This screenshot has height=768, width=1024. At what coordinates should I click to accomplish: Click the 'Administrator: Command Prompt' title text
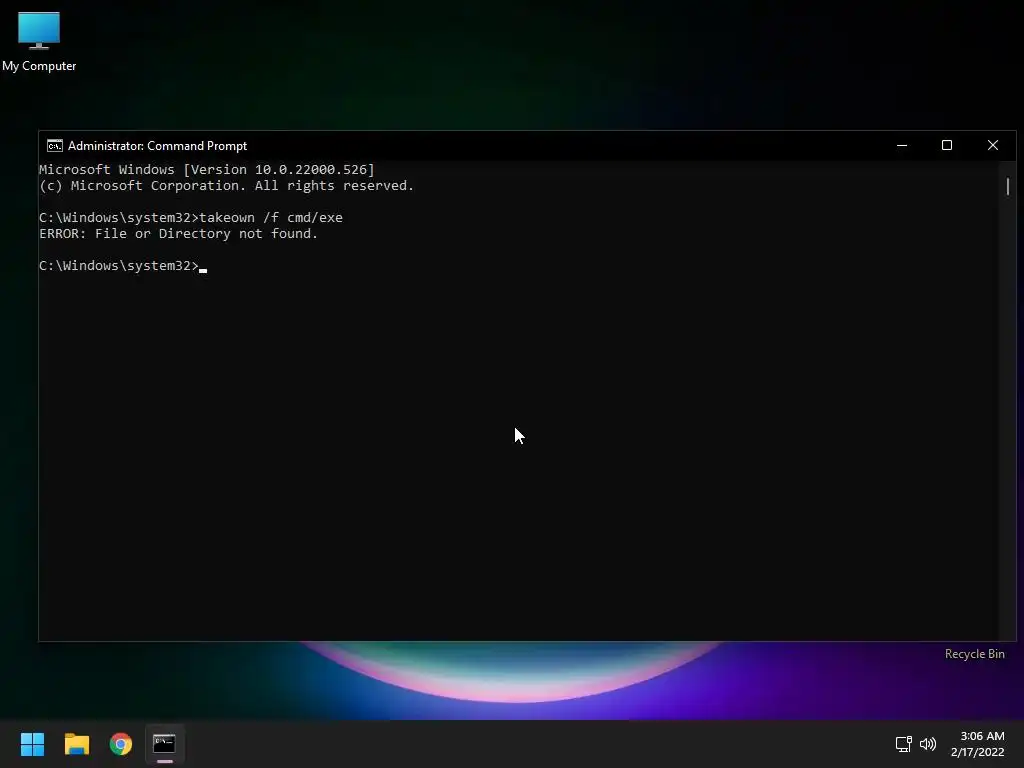click(x=157, y=146)
